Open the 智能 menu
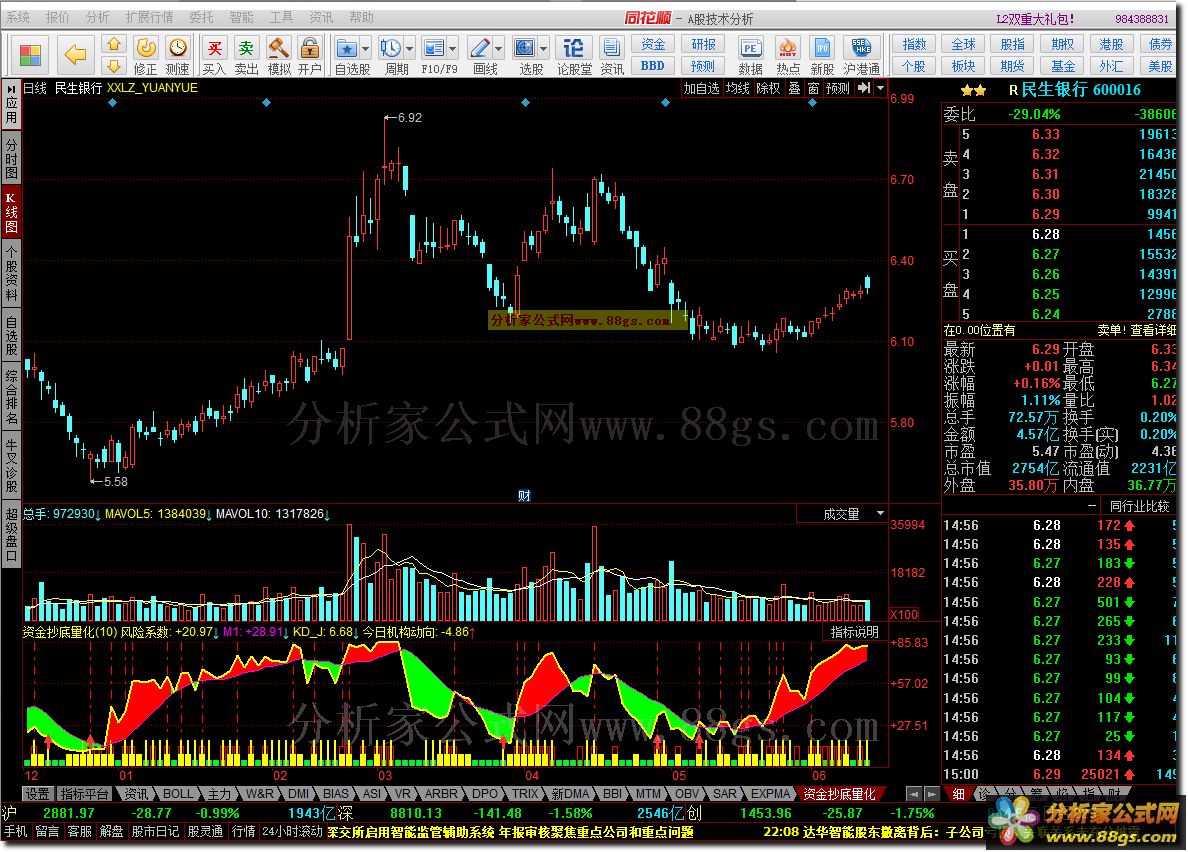 [241, 17]
